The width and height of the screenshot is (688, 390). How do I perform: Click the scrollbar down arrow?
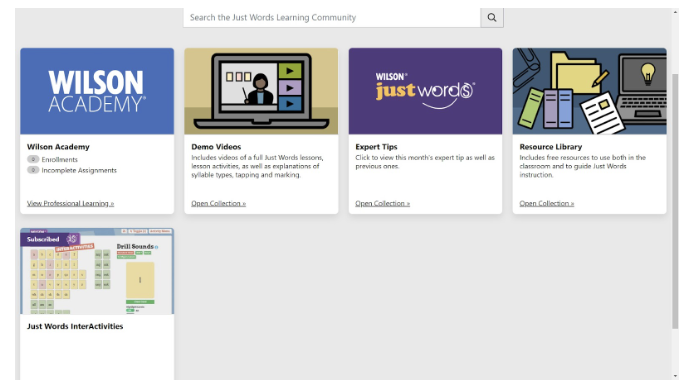click(675, 376)
